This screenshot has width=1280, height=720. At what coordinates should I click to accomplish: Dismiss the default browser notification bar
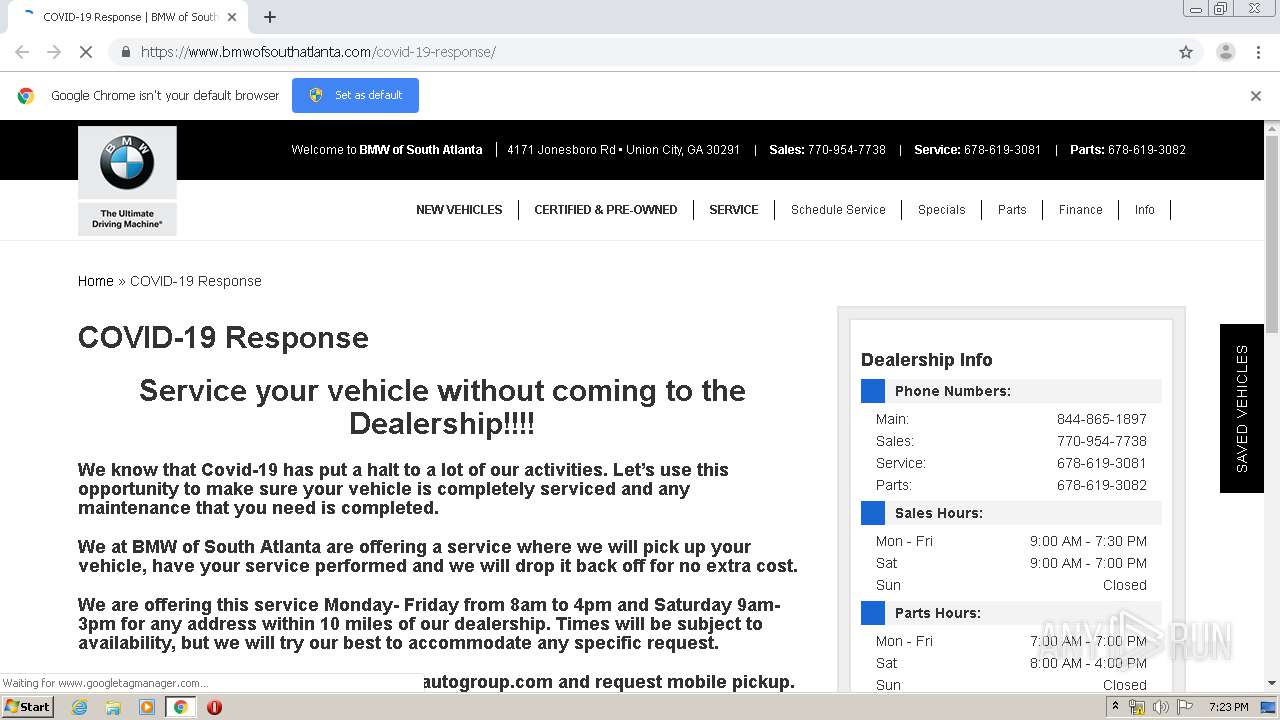[1256, 96]
